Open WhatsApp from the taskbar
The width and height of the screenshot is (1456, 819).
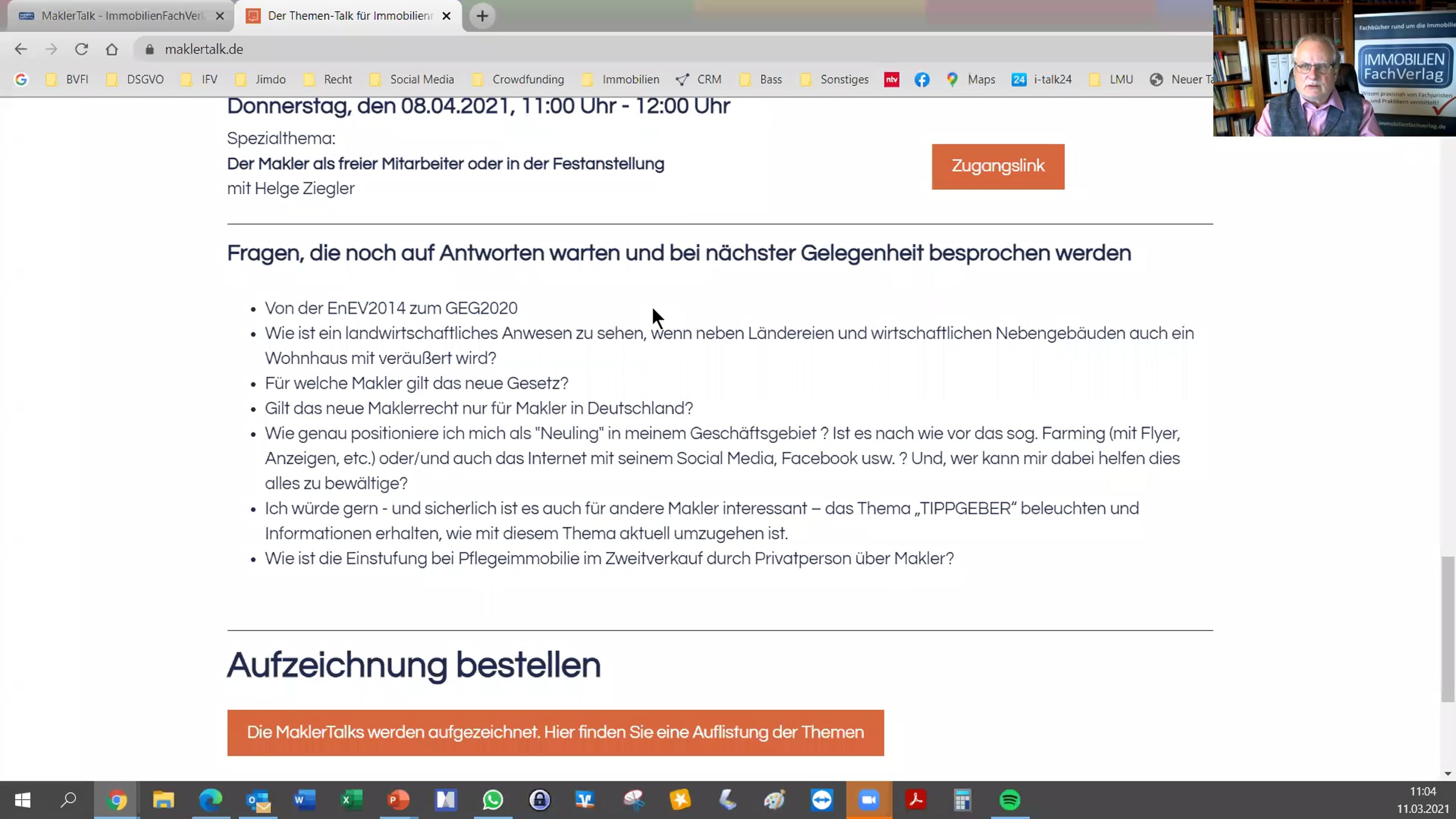click(x=493, y=800)
